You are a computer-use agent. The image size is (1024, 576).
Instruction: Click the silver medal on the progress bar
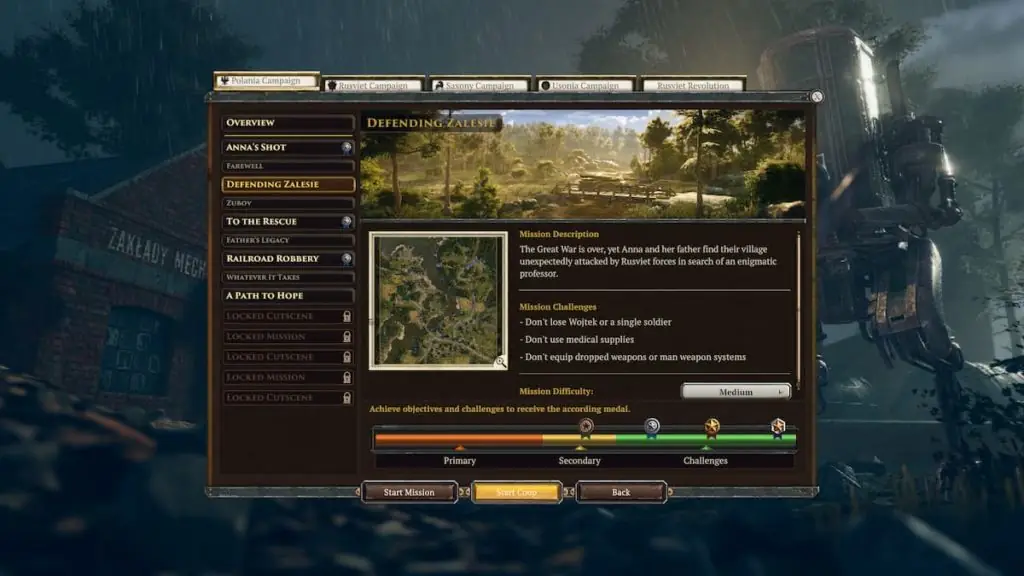click(x=652, y=427)
